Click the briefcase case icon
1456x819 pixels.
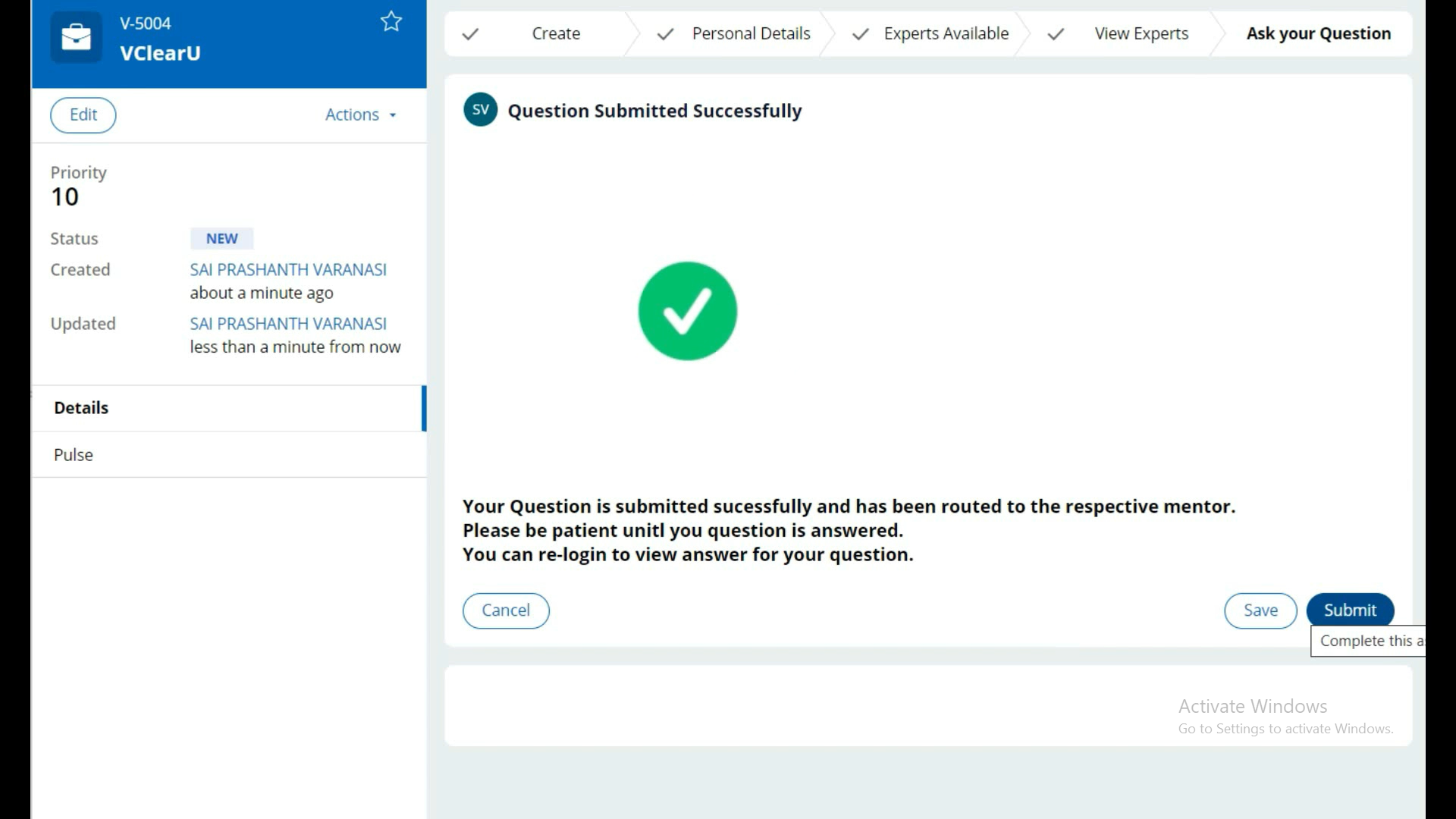[x=76, y=37]
